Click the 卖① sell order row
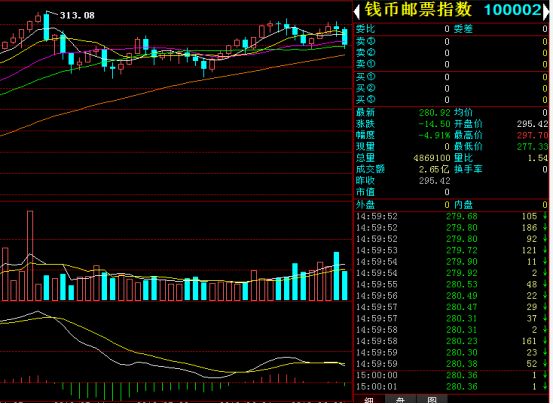This screenshot has width=553, height=404. coord(451,64)
